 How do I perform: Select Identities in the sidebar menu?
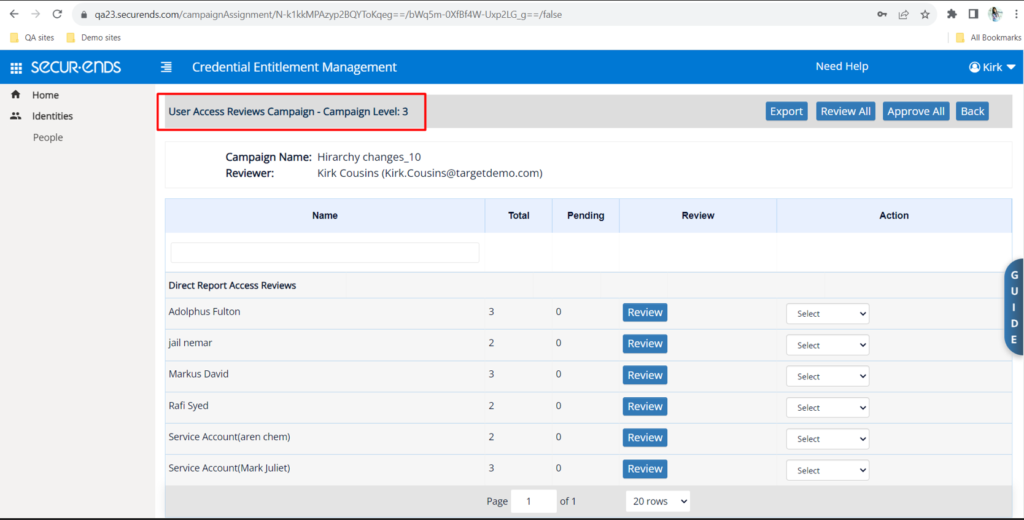click(x=52, y=116)
